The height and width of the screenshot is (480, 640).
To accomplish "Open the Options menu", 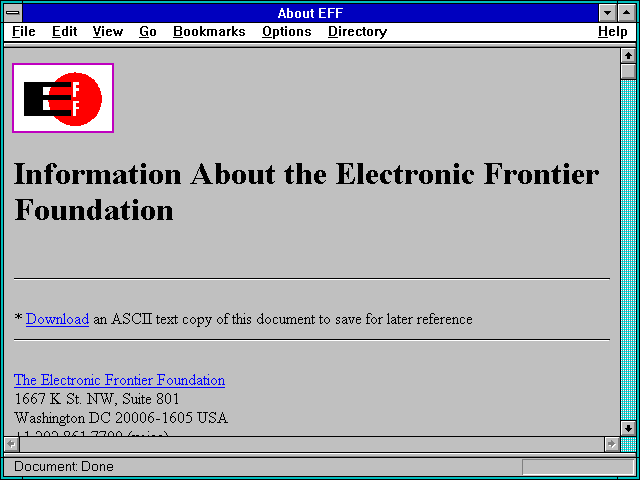I will pos(287,32).
